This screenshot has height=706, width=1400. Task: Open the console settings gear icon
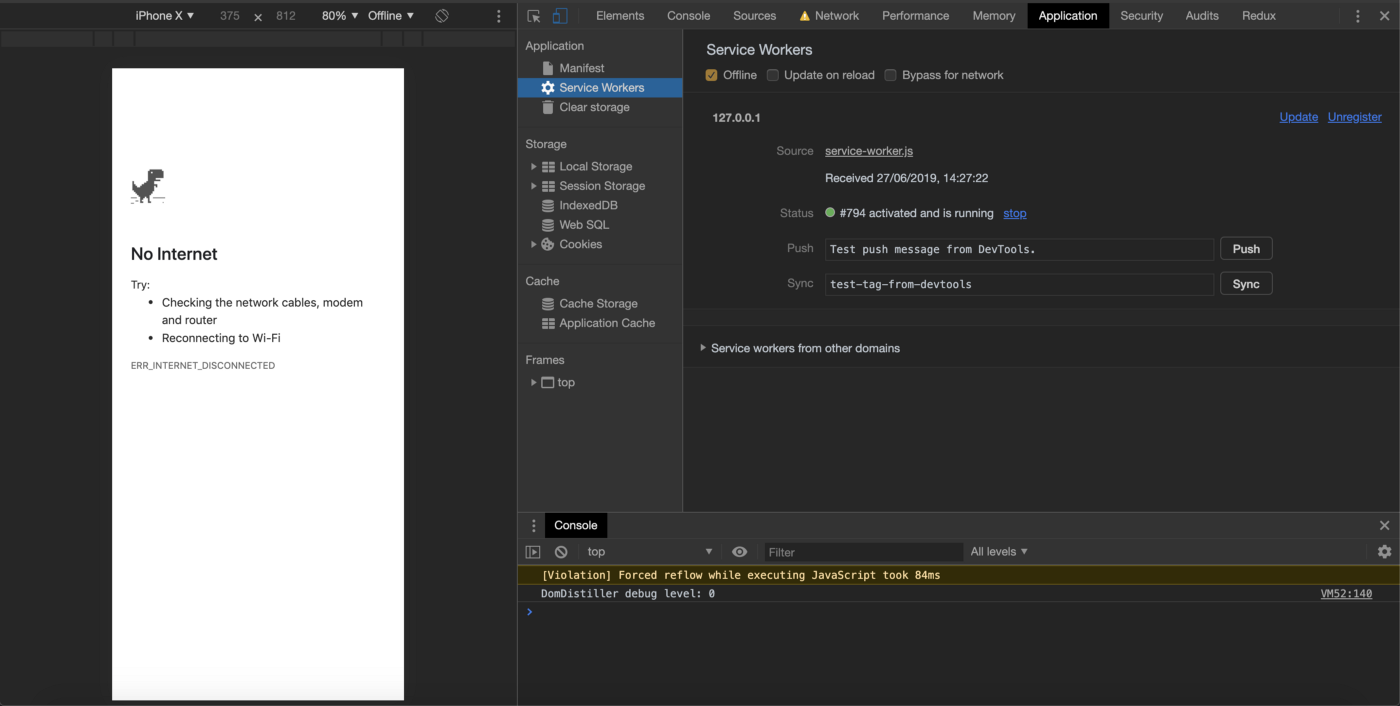[x=1384, y=552]
